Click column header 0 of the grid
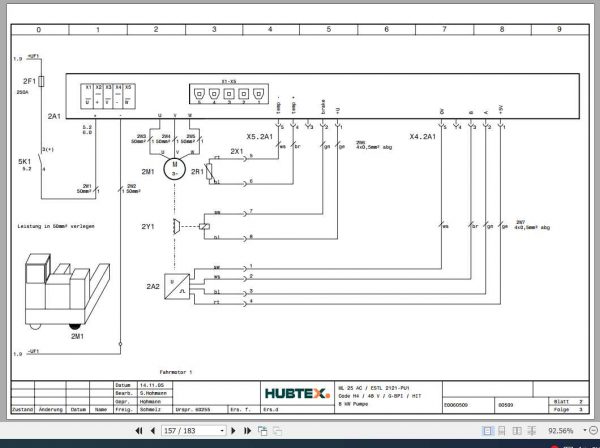The image size is (600, 448). coord(39,29)
